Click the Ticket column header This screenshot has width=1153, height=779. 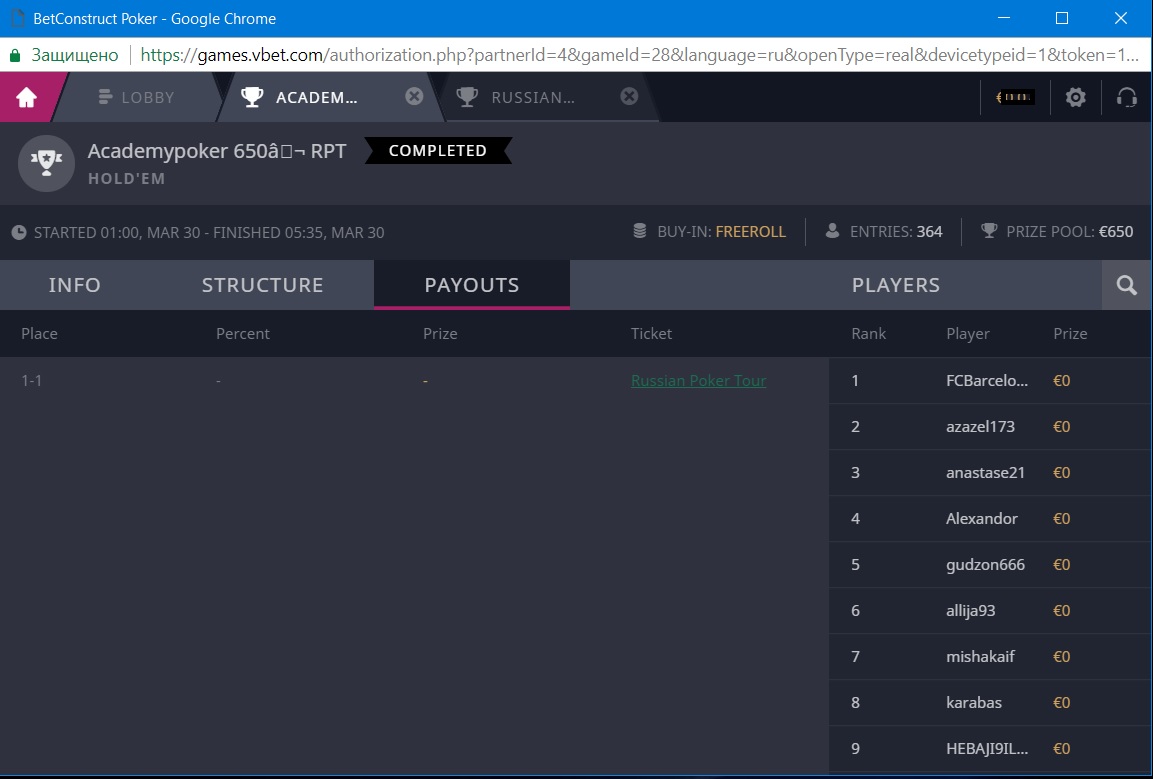point(652,334)
